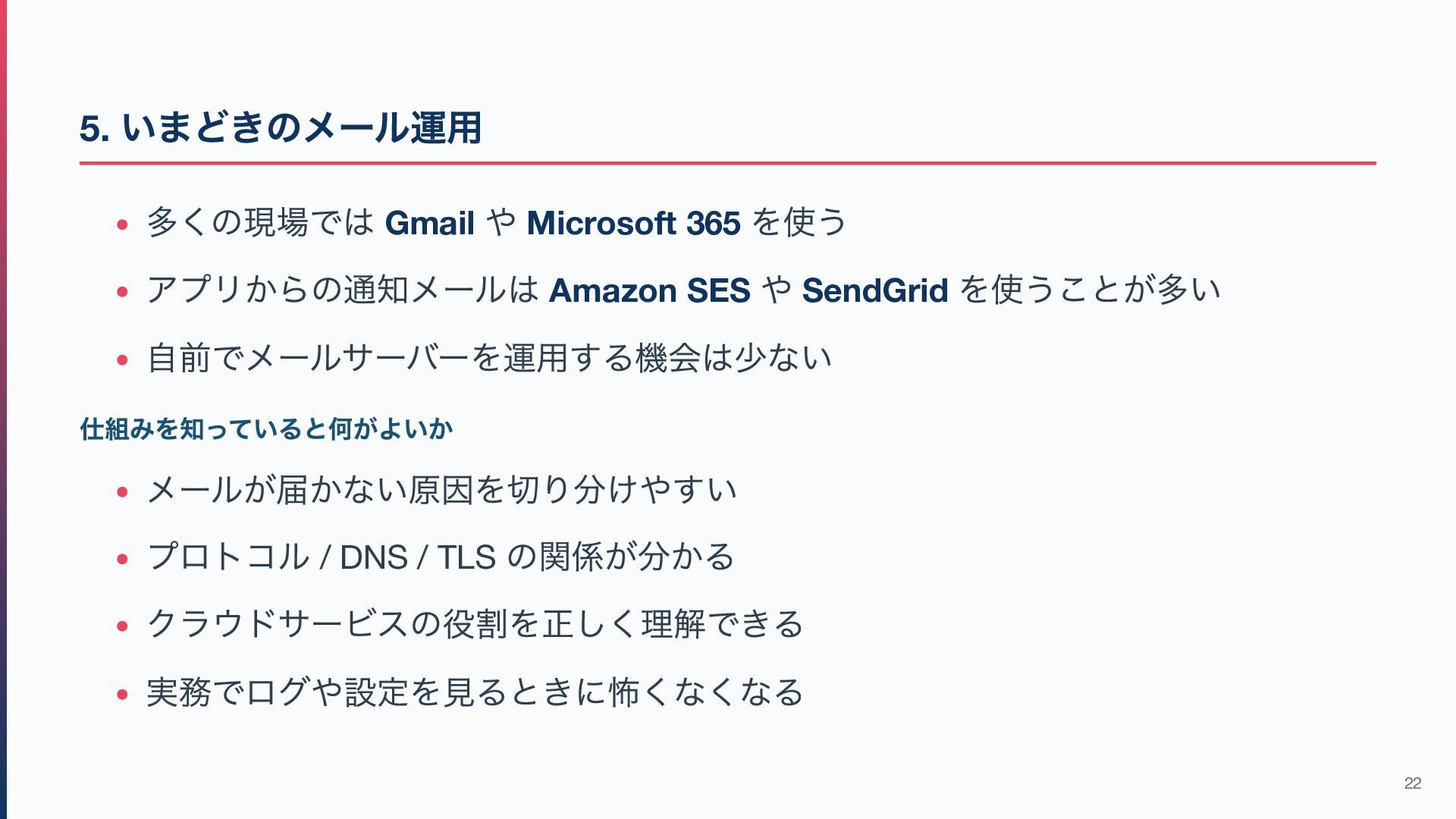Image resolution: width=1456 pixels, height=819 pixels.
Task: Click the page number 22
Action: [x=1413, y=783]
